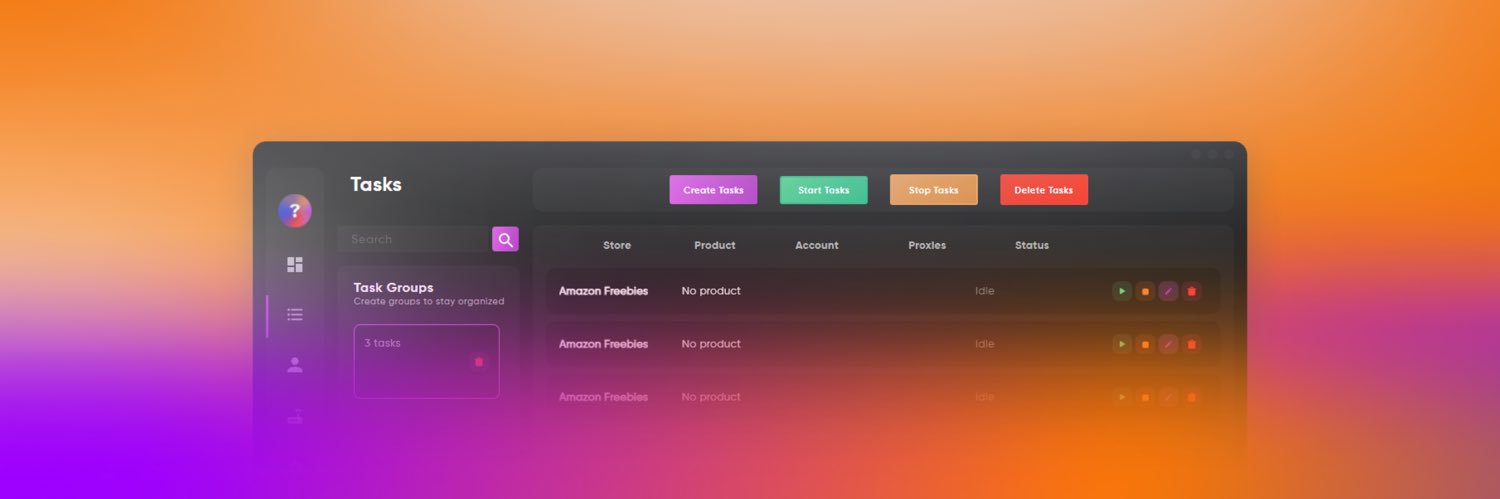
Task: Open the accounts person icon in sidebar
Action: point(295,365)
